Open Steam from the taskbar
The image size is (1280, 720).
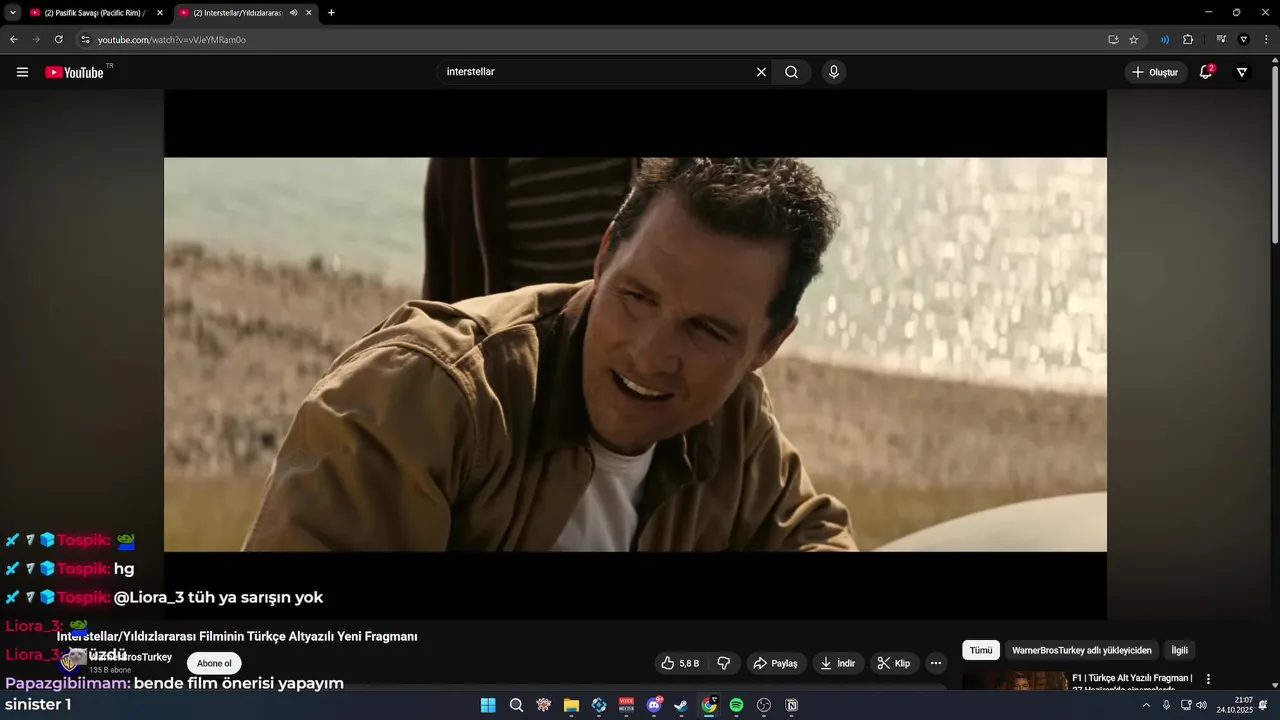pos(681,705)
